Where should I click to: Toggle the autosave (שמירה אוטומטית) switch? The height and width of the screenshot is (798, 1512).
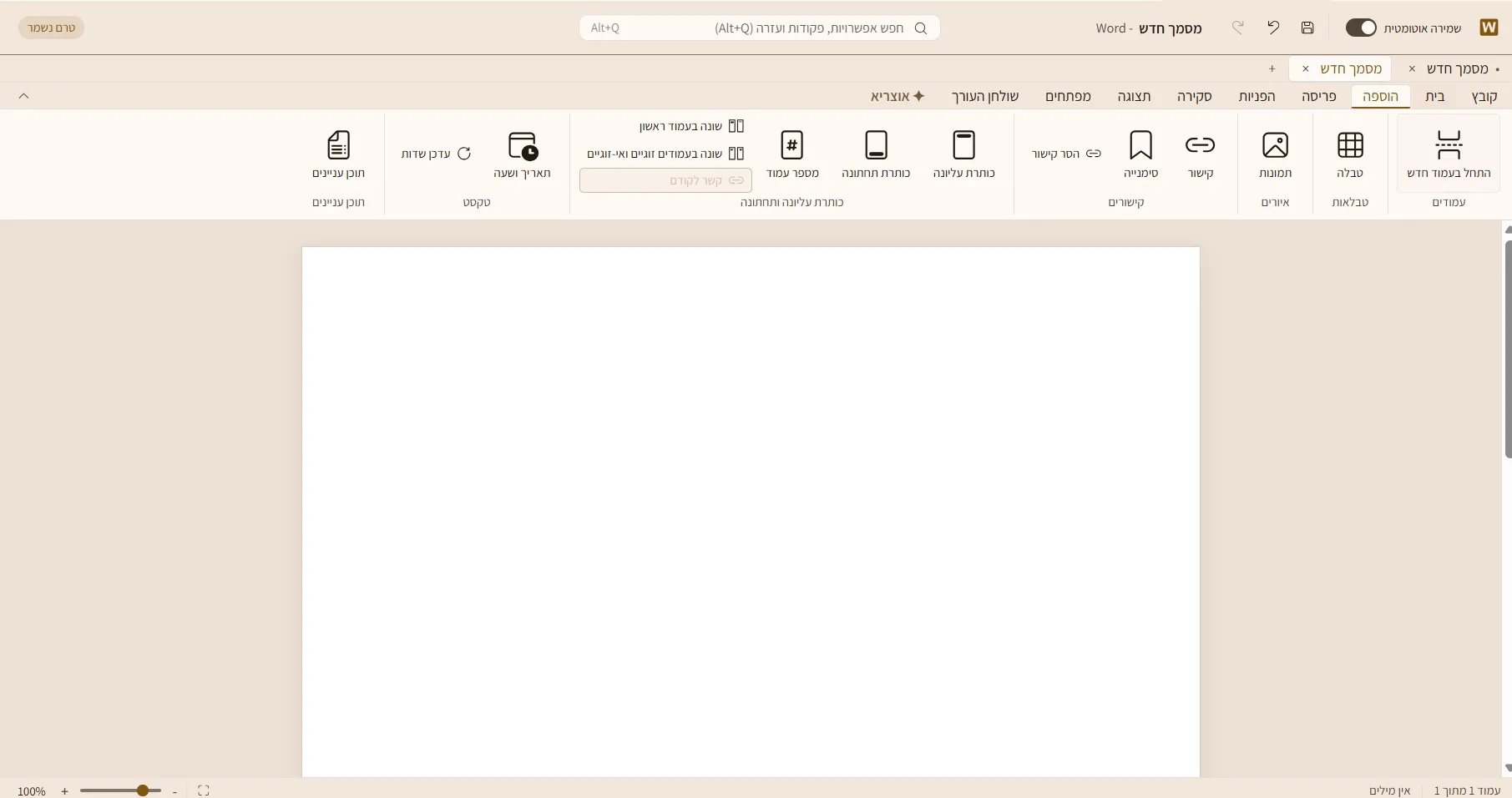1361,28
